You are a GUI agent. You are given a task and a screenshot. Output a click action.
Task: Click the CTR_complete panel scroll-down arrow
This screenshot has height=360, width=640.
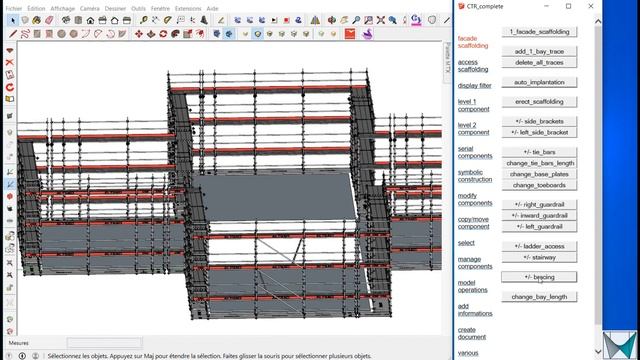coord(598,351)
